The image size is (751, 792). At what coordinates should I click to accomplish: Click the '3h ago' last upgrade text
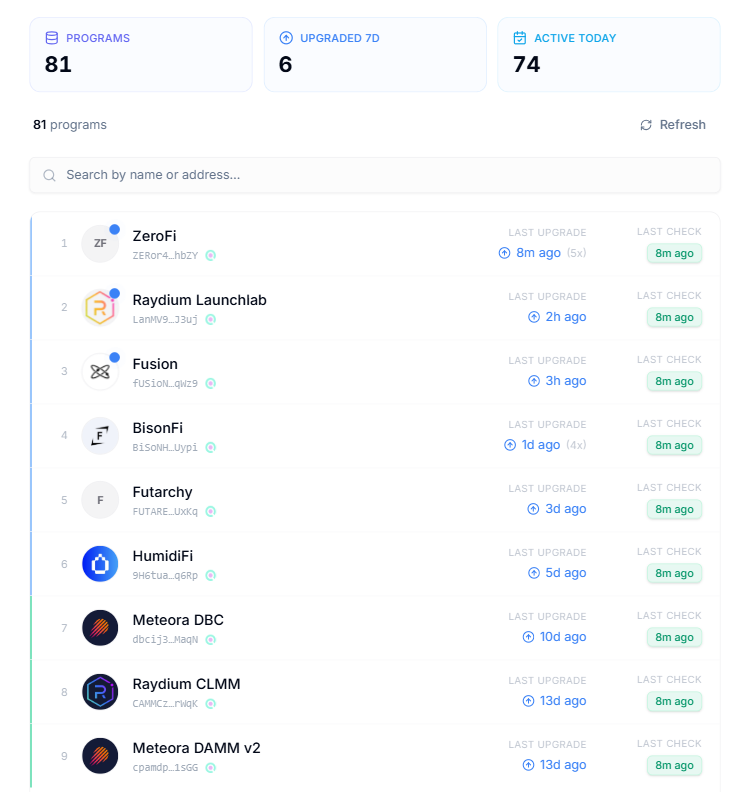coord(566,381)
